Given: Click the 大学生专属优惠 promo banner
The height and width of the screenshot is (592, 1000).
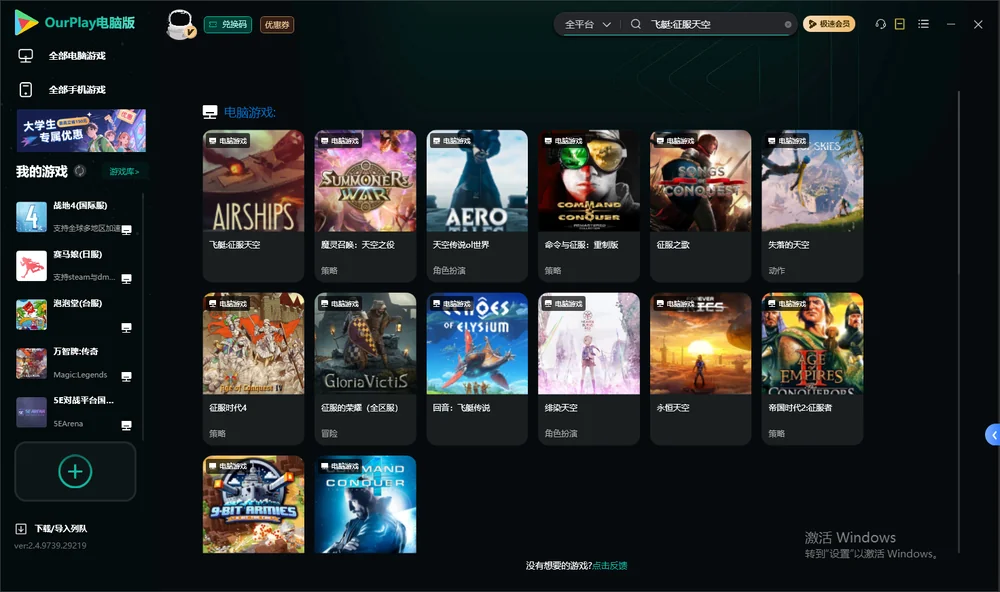Looking at the screenshot, I should 81,130.
